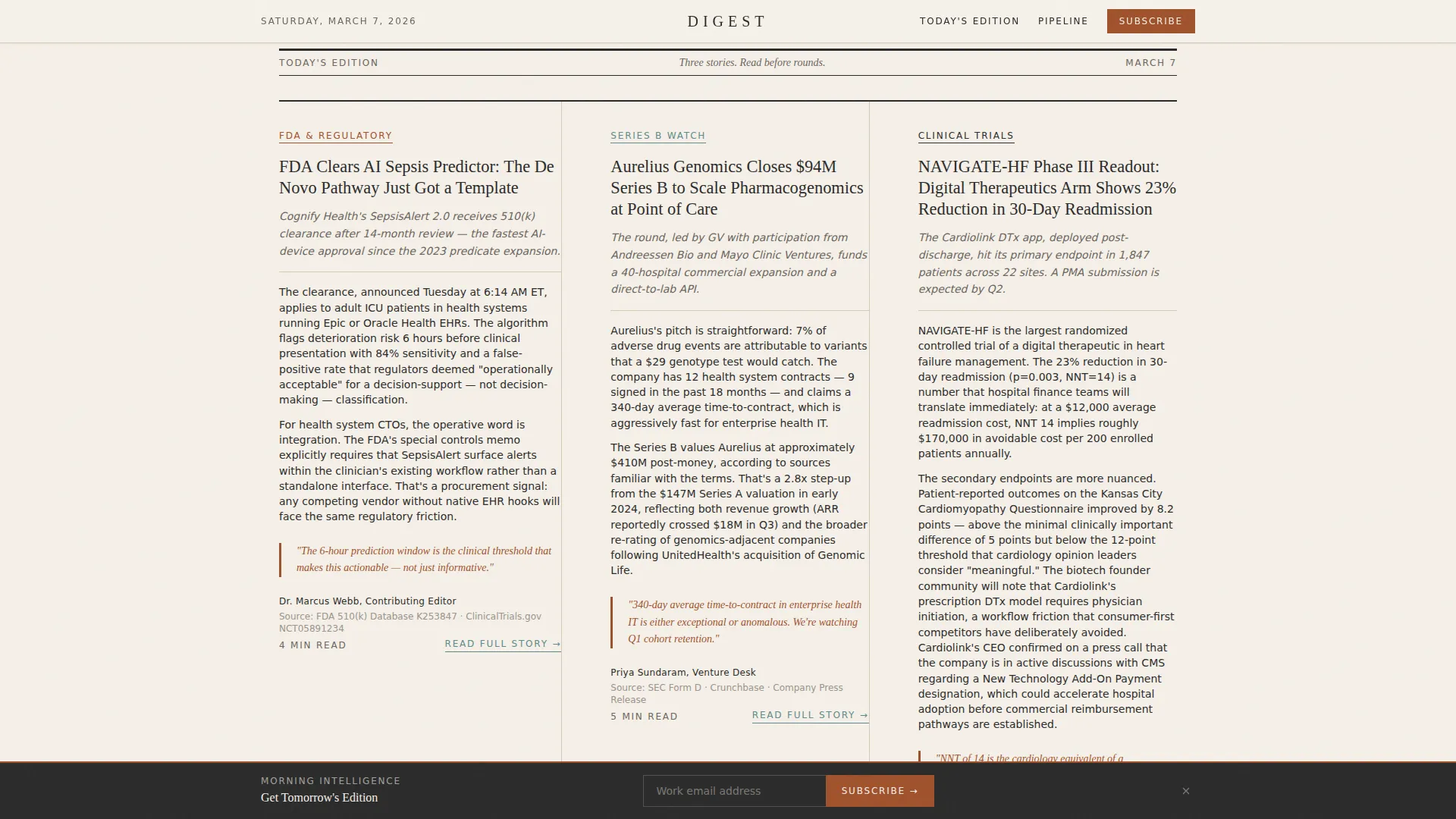Click the summary starting 'The round, led by GV'
This screenshot has width=1456, height=819.
[x=739, y=263]
